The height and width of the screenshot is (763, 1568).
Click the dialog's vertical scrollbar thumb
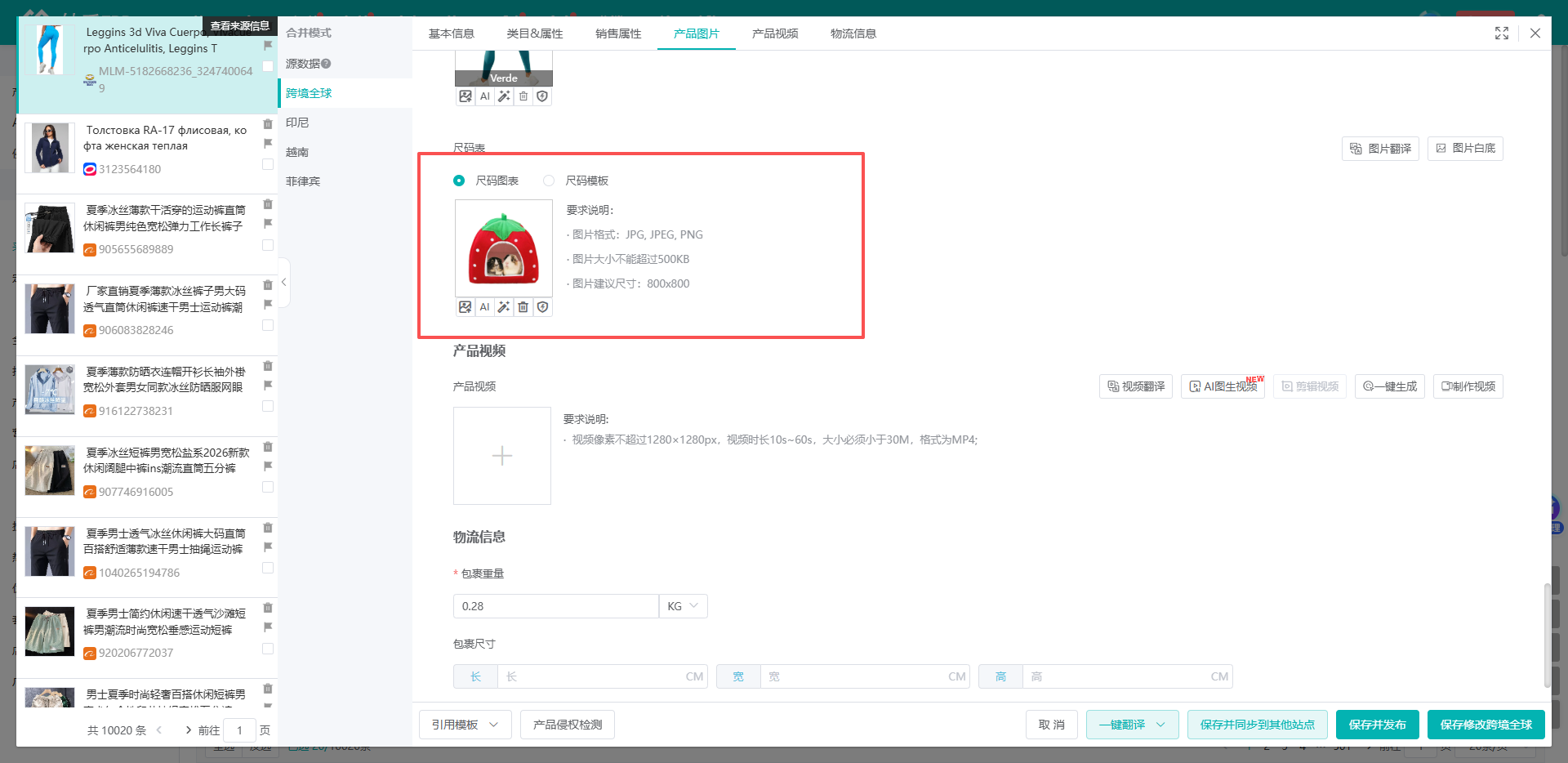[x=1547, y=636]
